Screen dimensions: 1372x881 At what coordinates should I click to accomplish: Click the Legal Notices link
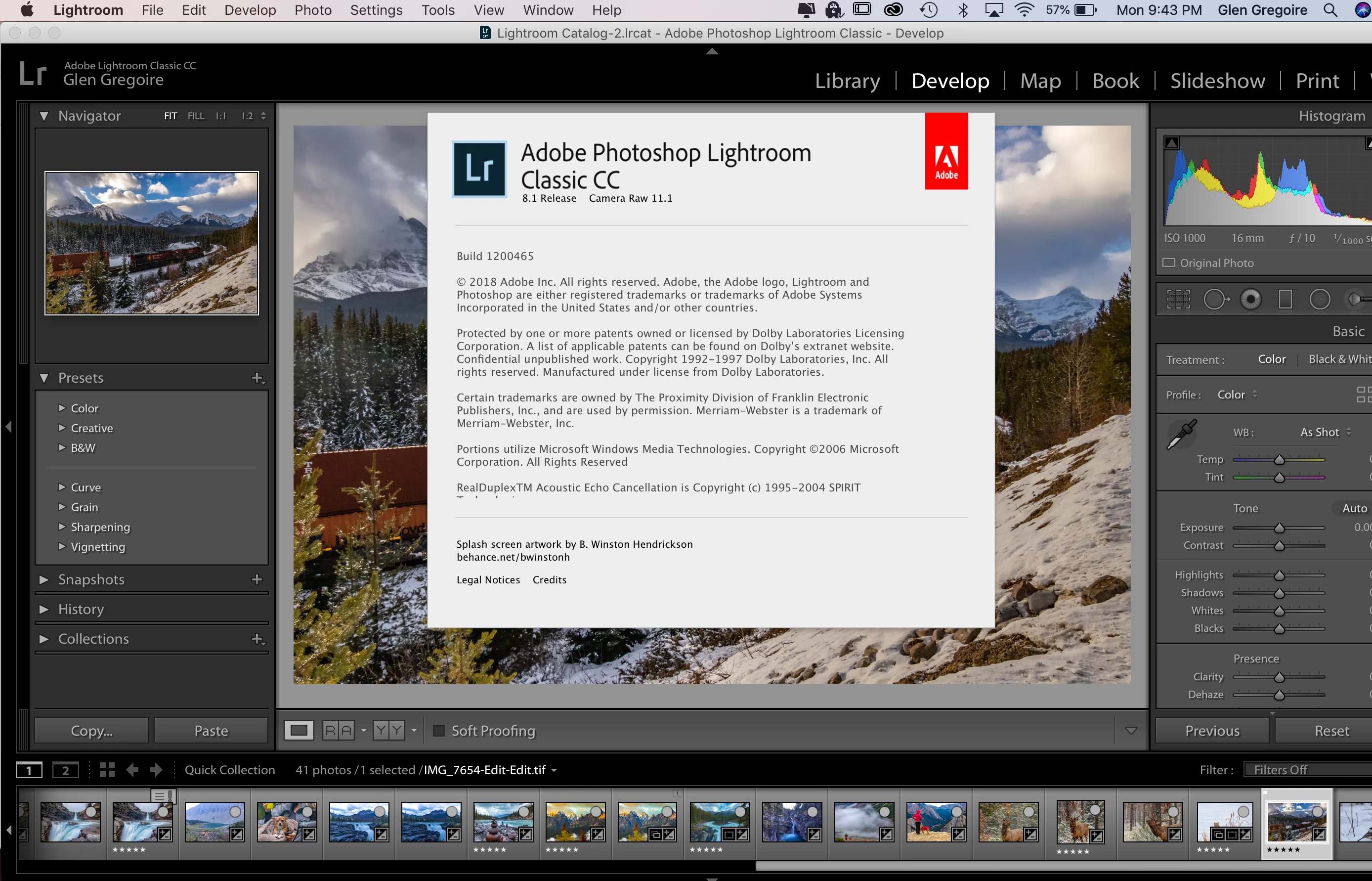488,579
